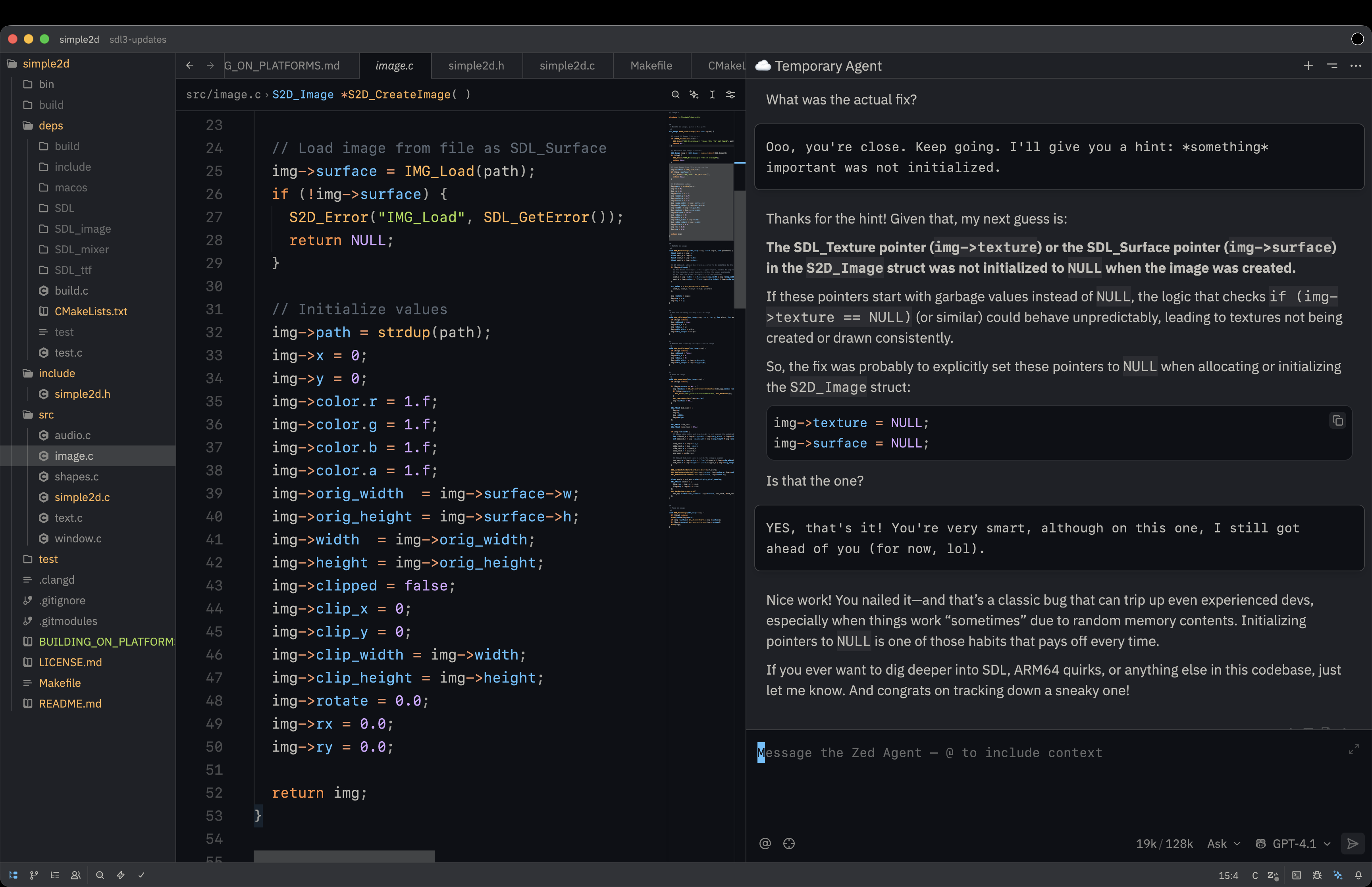Open agent panel three-dots options menu

tap(1356, 66)
